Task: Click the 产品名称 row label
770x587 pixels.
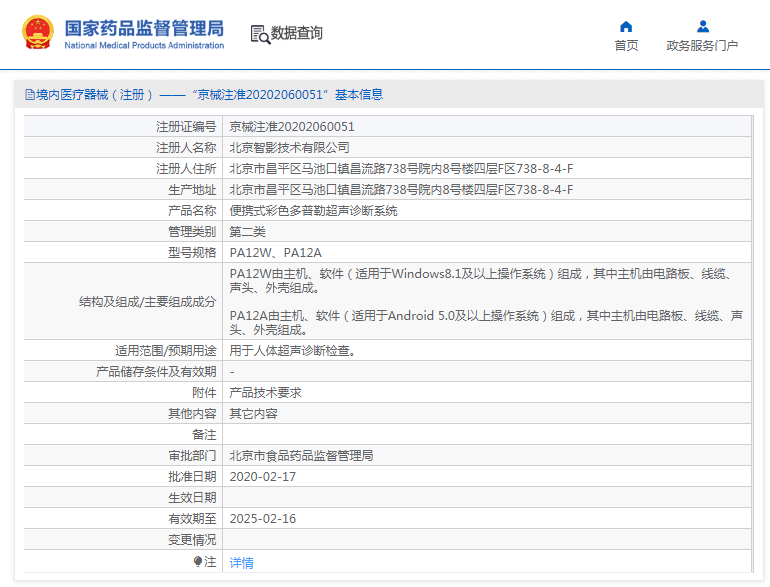Action: pos(192,211)
